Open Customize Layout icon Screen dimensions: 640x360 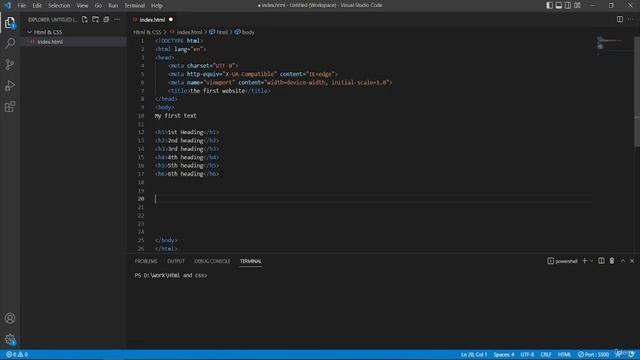577,5
